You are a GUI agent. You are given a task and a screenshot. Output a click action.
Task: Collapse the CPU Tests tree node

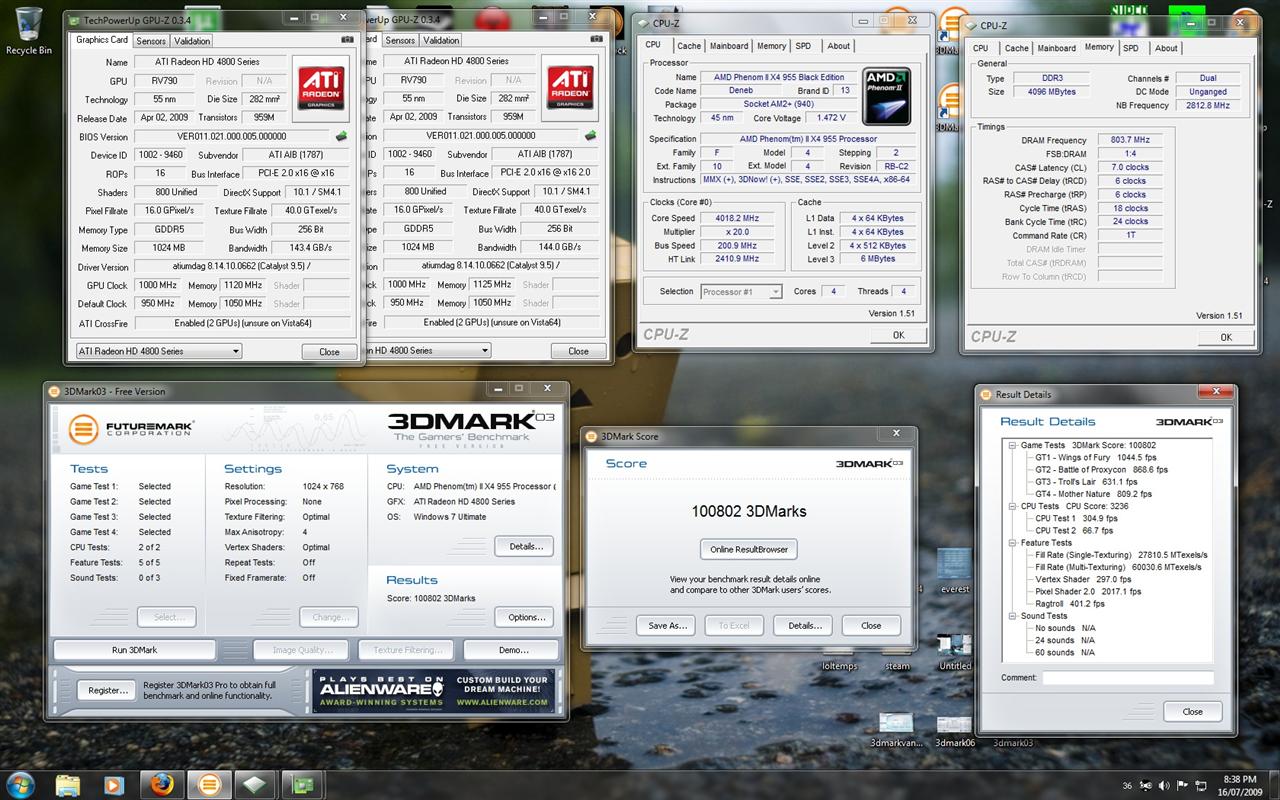point(1012,506)
